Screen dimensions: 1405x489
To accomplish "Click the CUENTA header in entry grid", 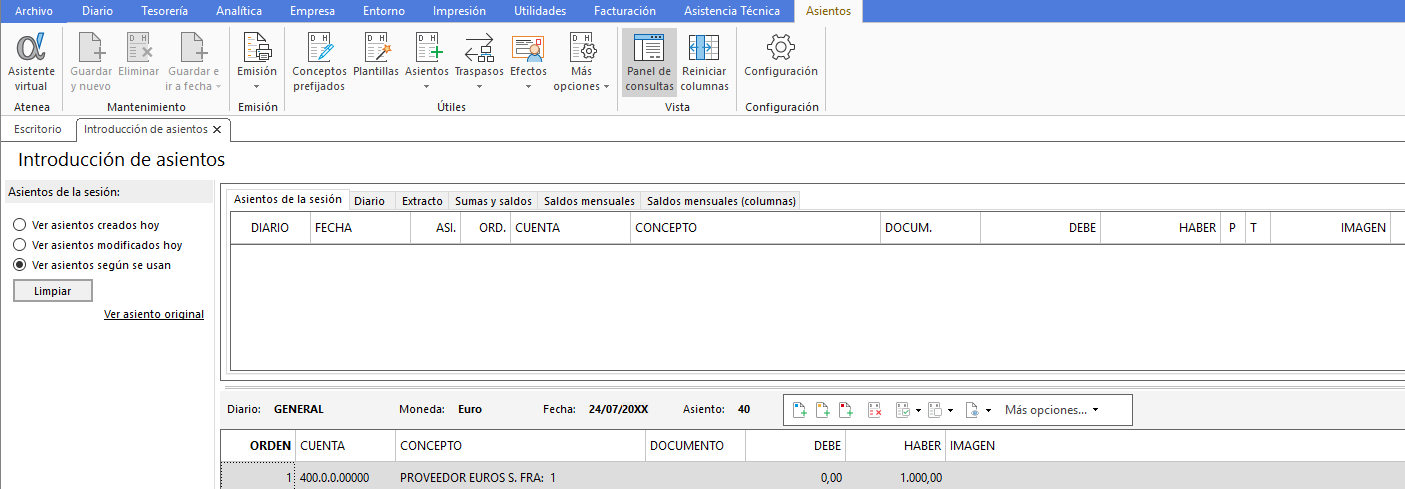I will [345, 445].
